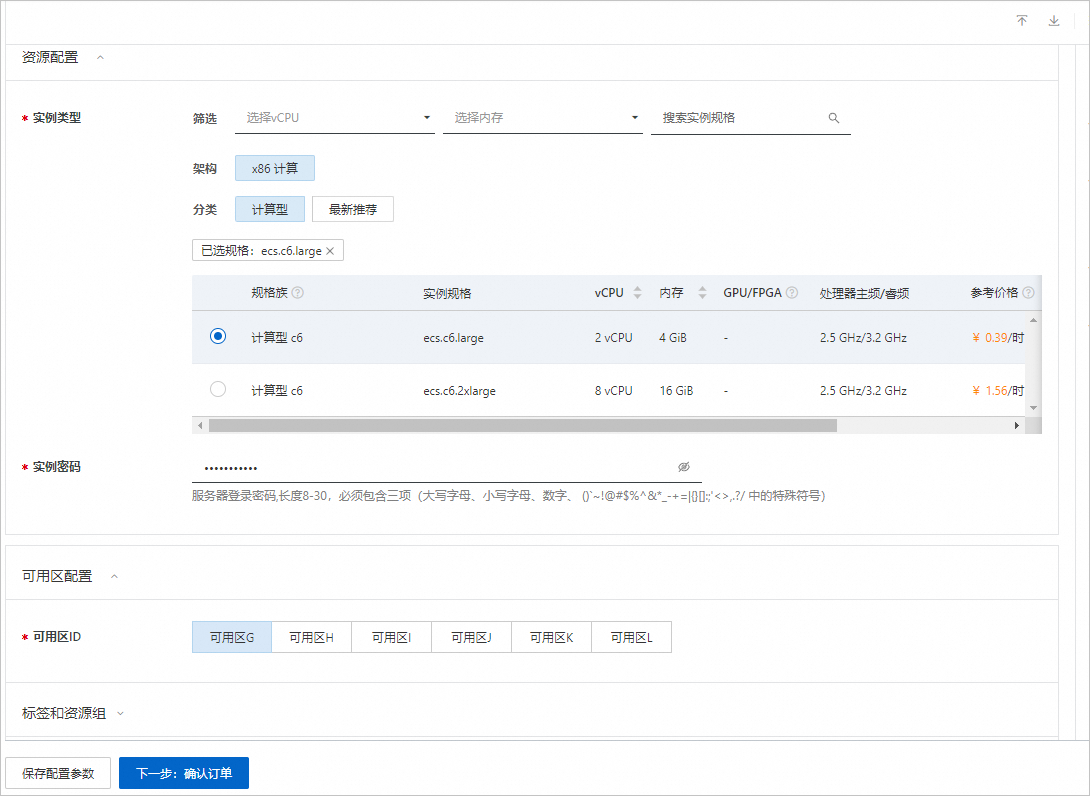Select the ecs.c6.large radio button

218,336
